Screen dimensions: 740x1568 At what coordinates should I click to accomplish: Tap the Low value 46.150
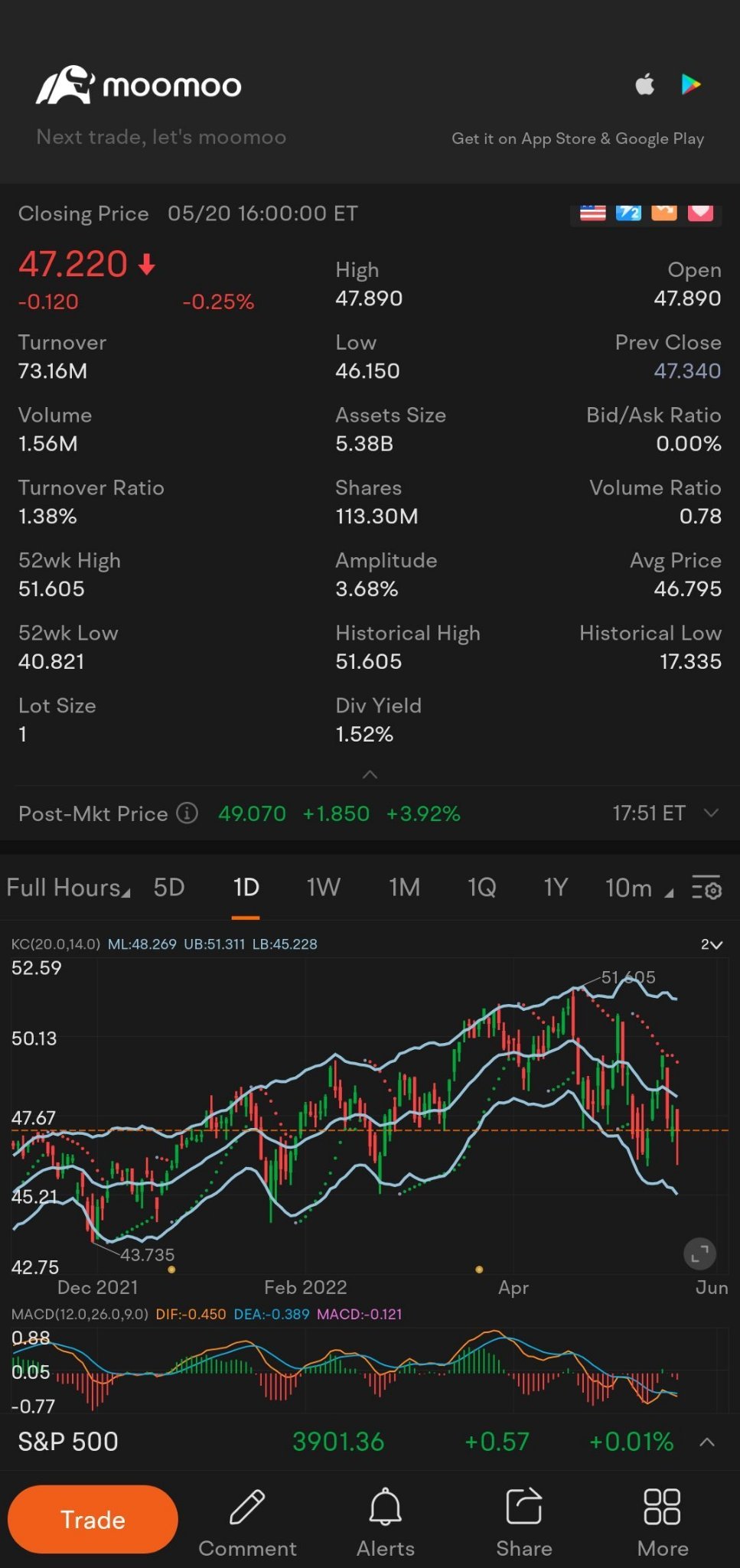click(367, 371)
